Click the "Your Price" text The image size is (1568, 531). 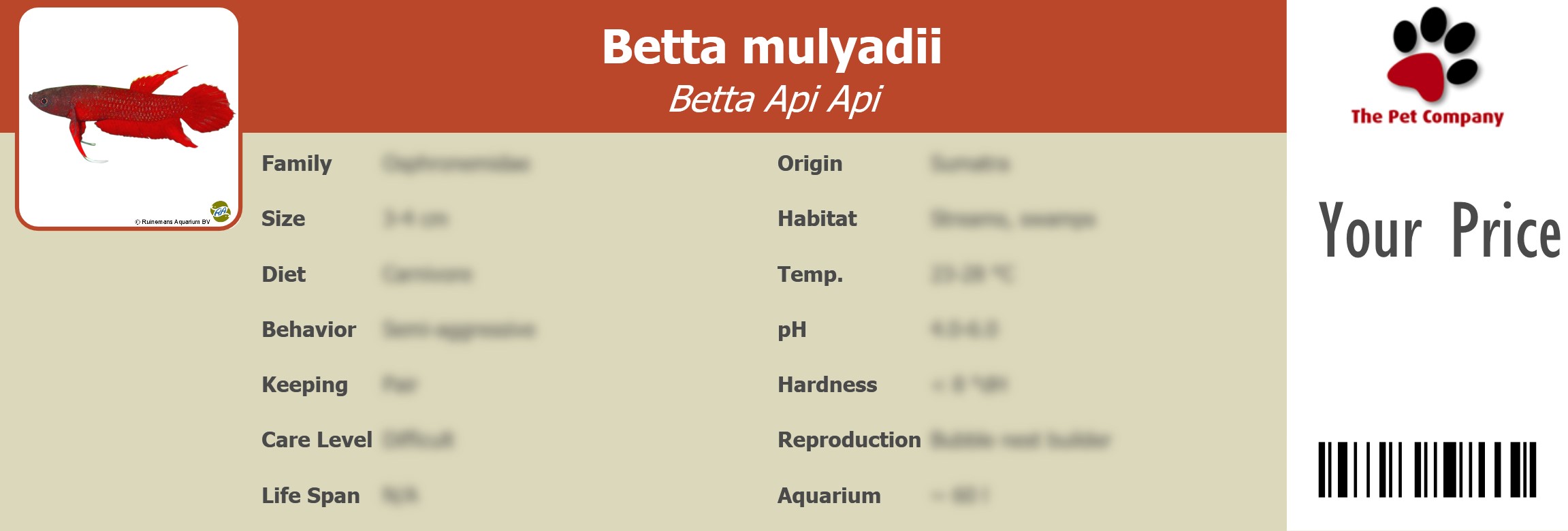[1439, 231]
